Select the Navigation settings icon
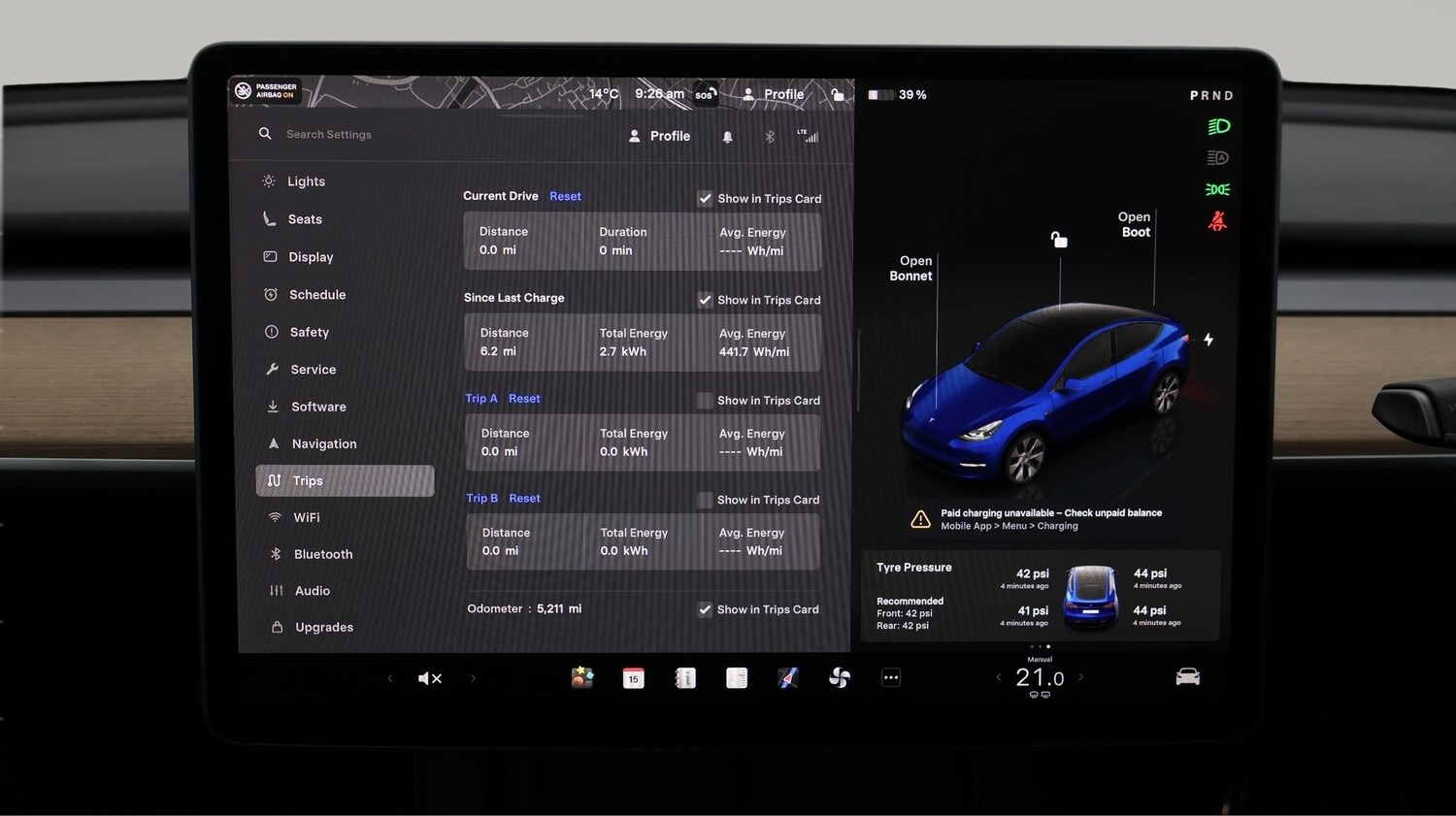This screenshot has height=816, width=1456. 273,443
